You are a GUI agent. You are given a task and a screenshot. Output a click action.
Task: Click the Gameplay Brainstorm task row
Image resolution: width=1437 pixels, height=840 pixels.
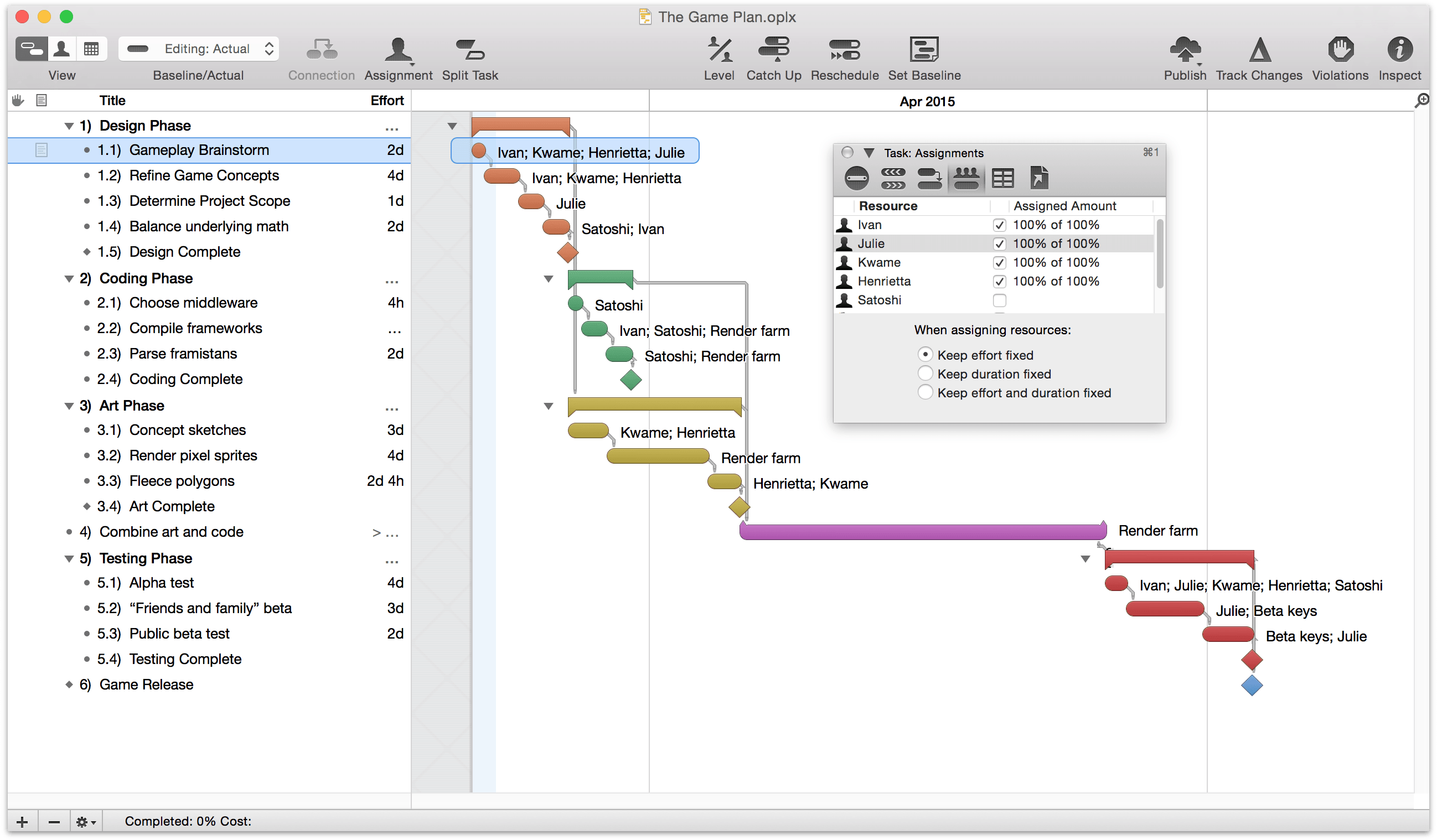pos(200,150)
